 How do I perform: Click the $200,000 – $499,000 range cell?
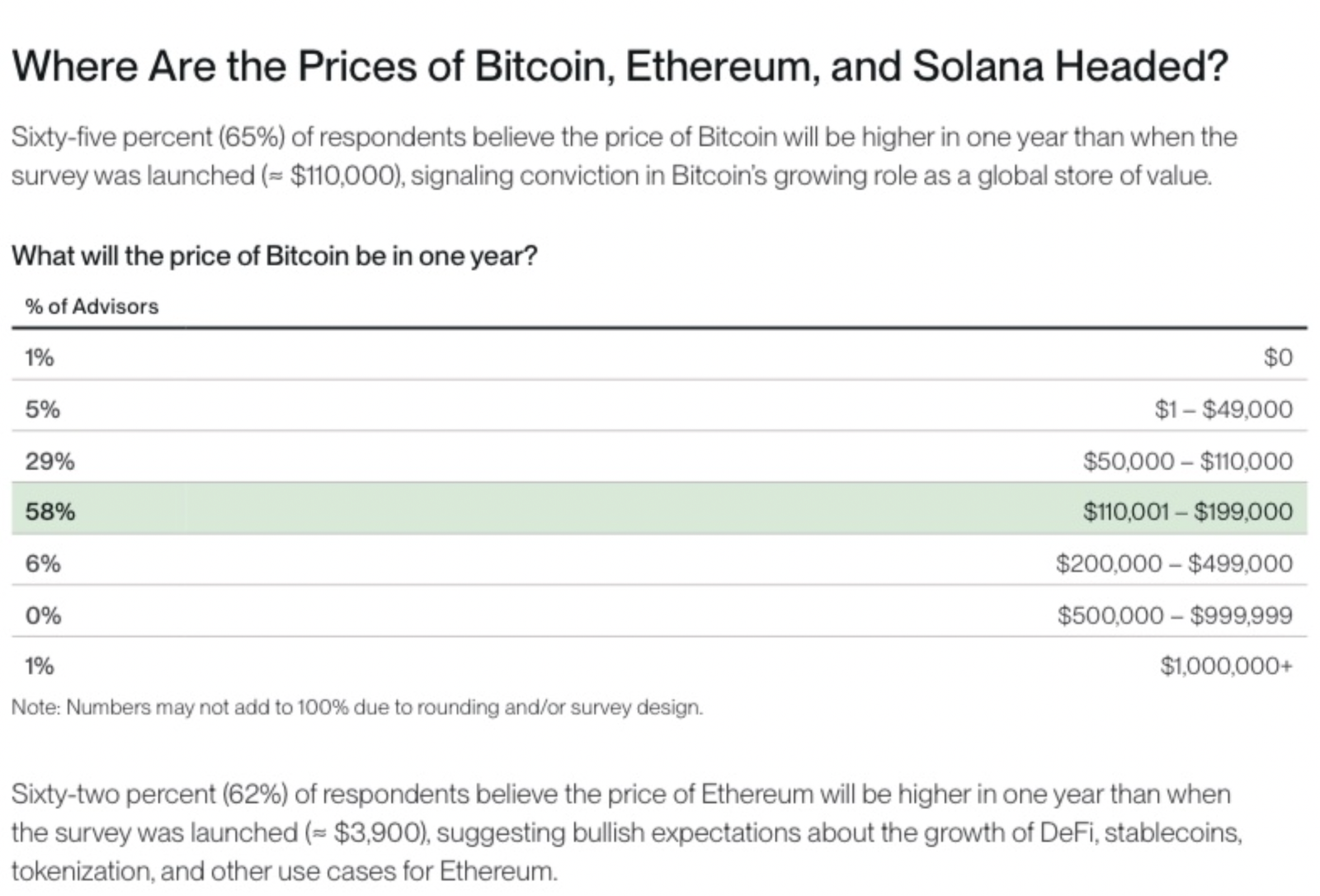(x=1174, y=564)
